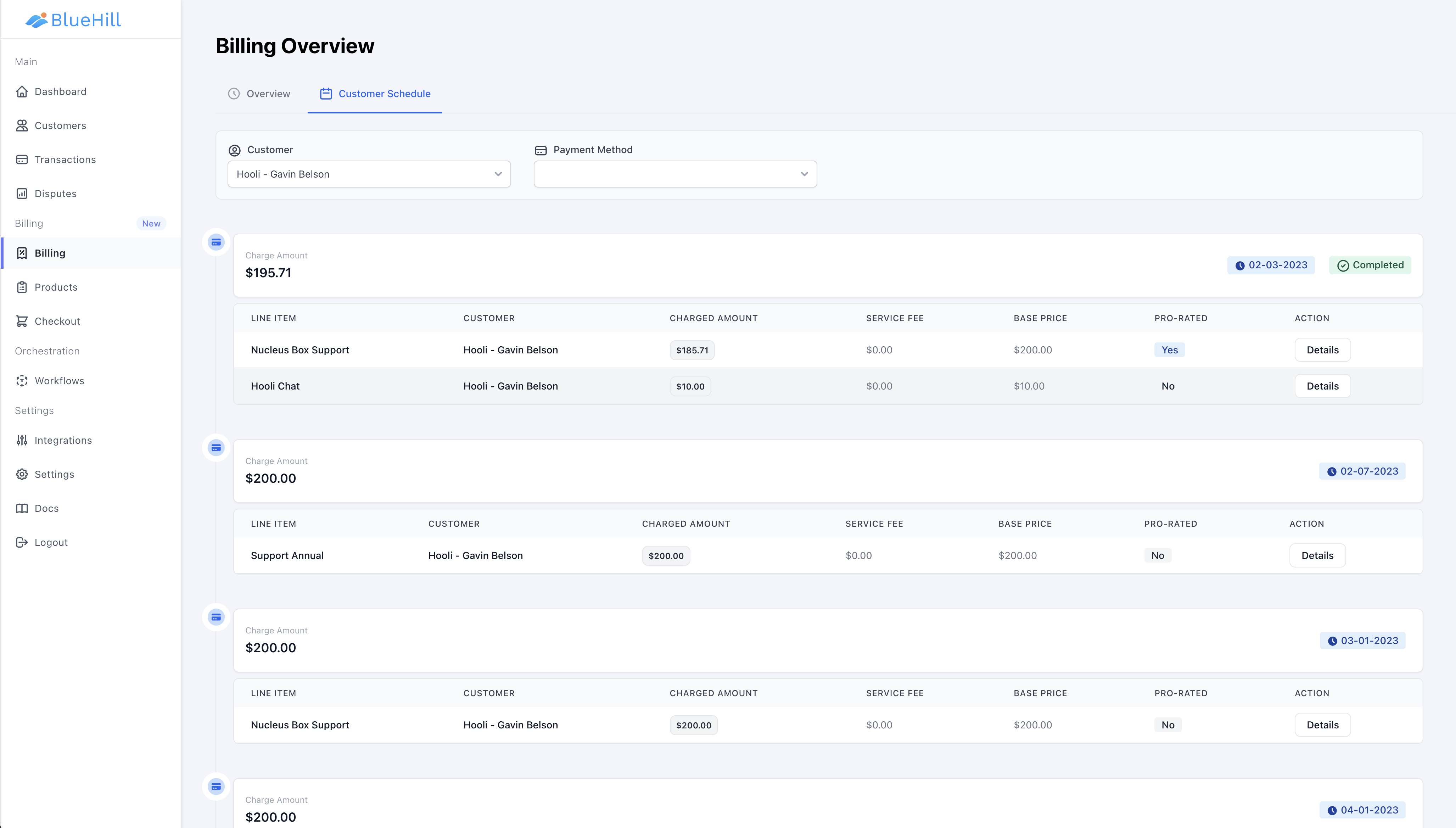Viewport: 1456px width, 828px height.
Task: Click the Disputes chart icon
Action: click(x=22, y=194)
